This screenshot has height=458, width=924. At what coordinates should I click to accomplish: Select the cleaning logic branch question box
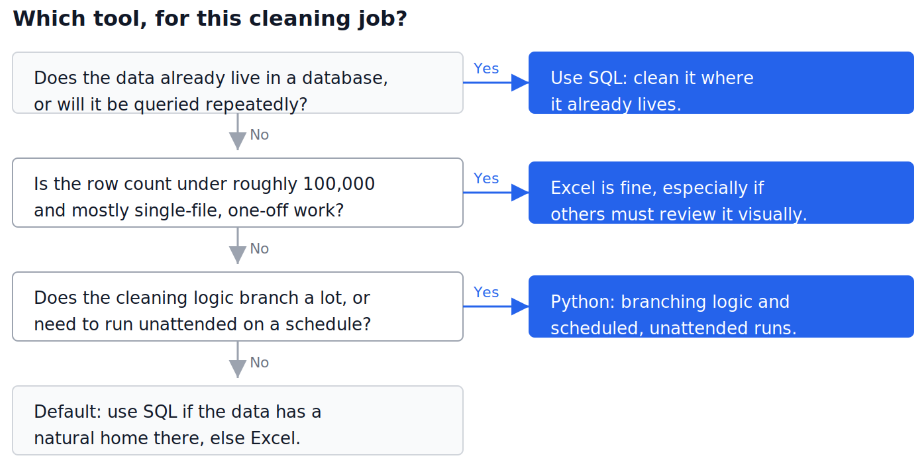coord(237,307)
